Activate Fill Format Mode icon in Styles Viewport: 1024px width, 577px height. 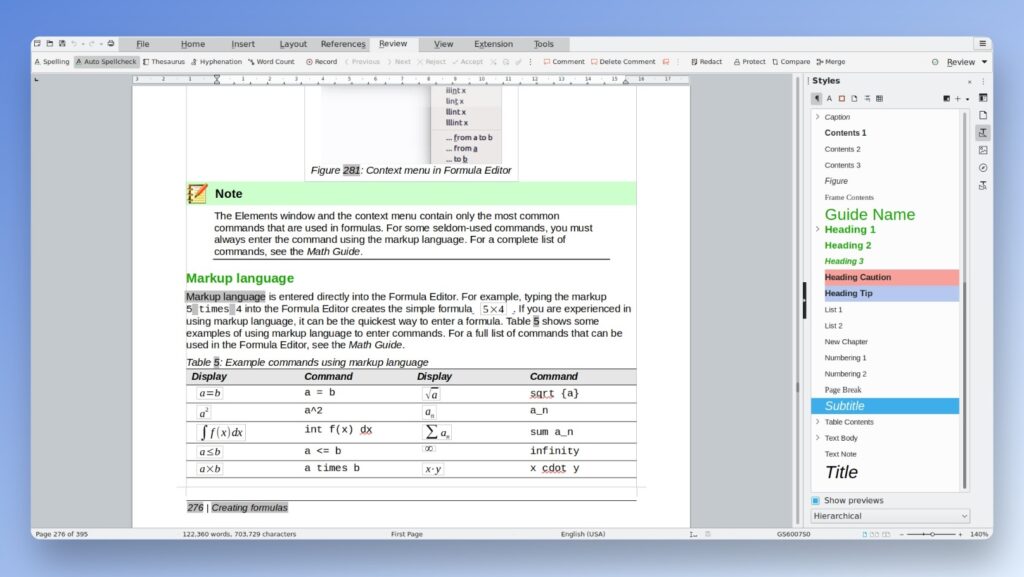pyautogui.click(x=946, y=99)
